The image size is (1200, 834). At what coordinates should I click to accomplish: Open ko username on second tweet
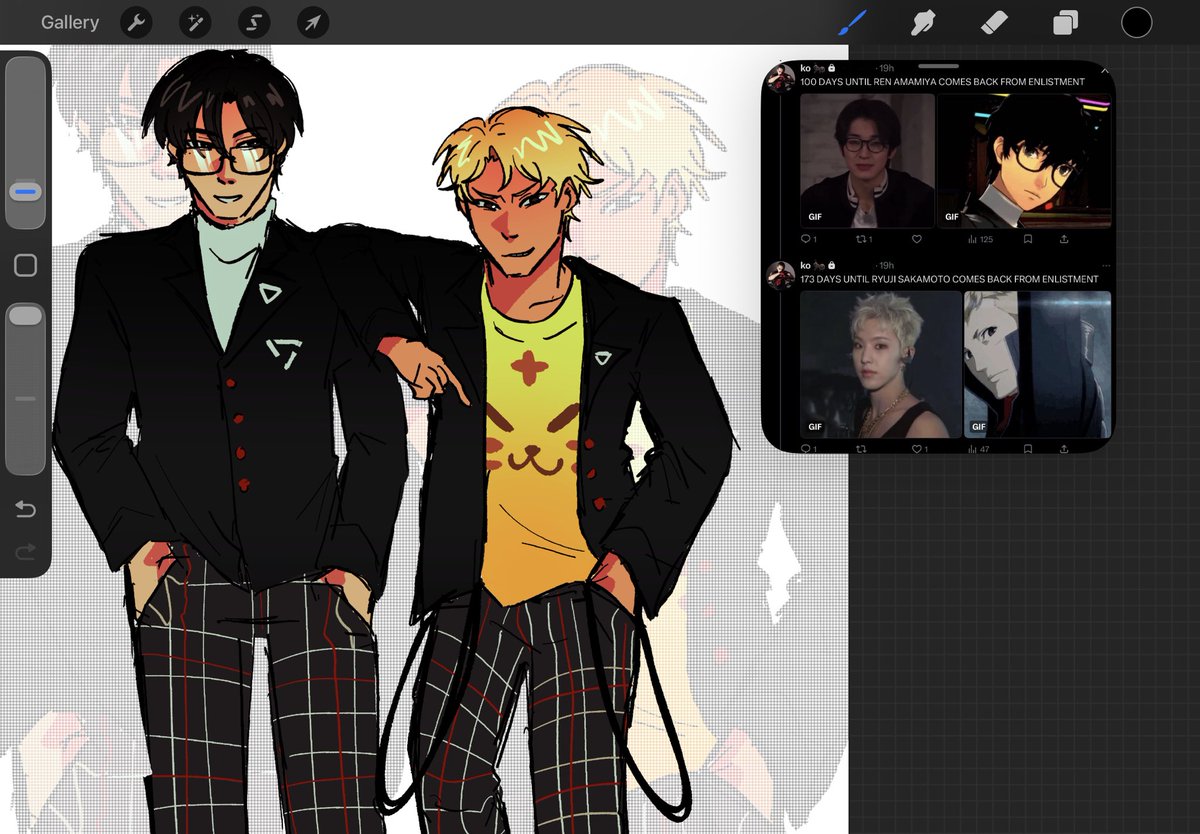tap(805, 266)
